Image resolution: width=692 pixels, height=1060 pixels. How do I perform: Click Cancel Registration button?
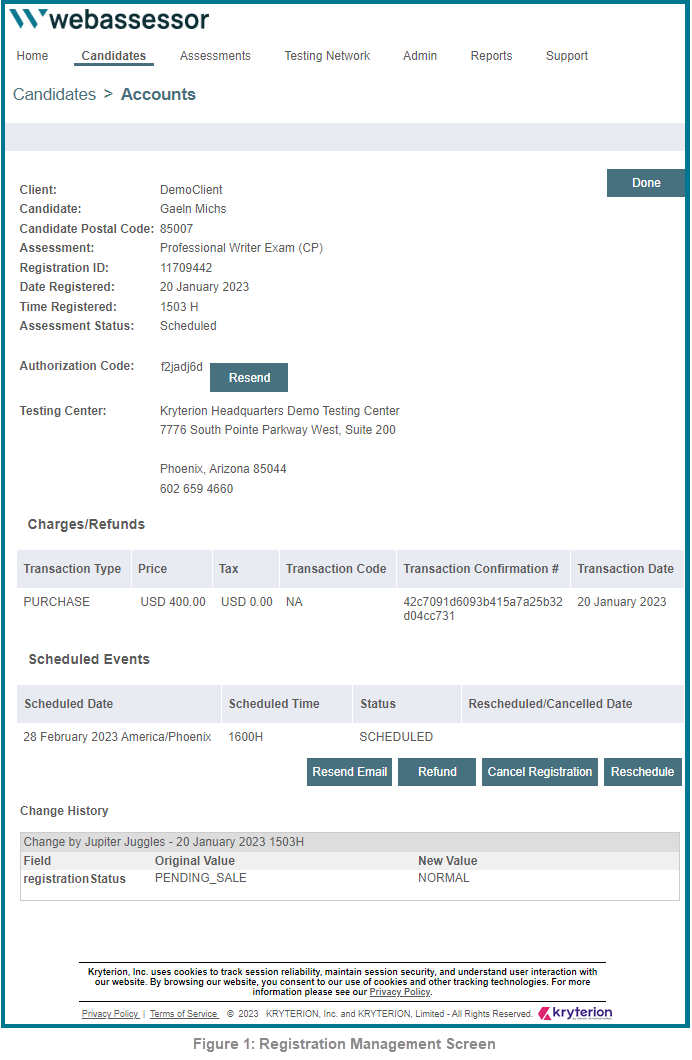540,772
